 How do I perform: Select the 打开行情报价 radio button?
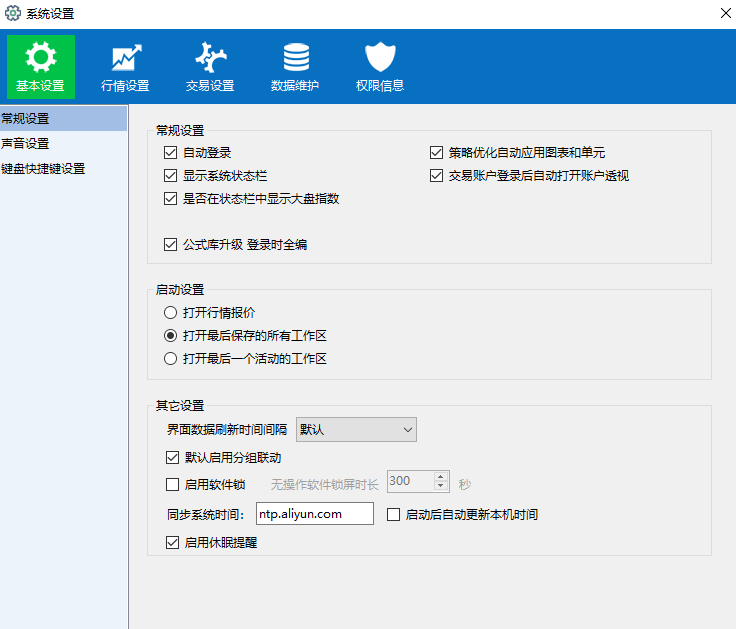point(171,313)
